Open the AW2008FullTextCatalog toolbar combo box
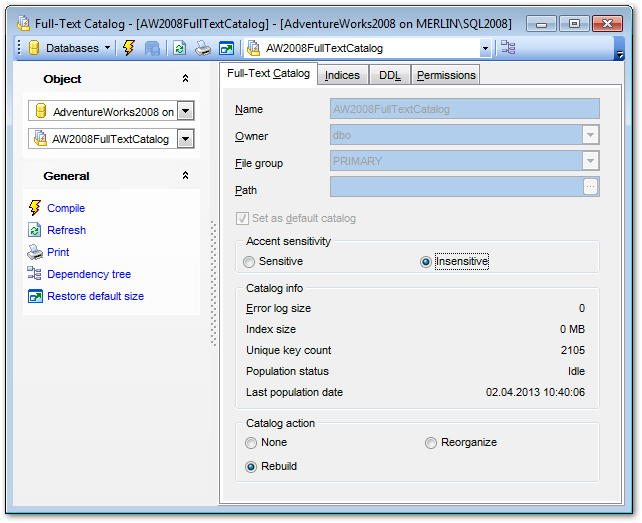This screenshot has height=523, width=642. [x=485, y=48]
